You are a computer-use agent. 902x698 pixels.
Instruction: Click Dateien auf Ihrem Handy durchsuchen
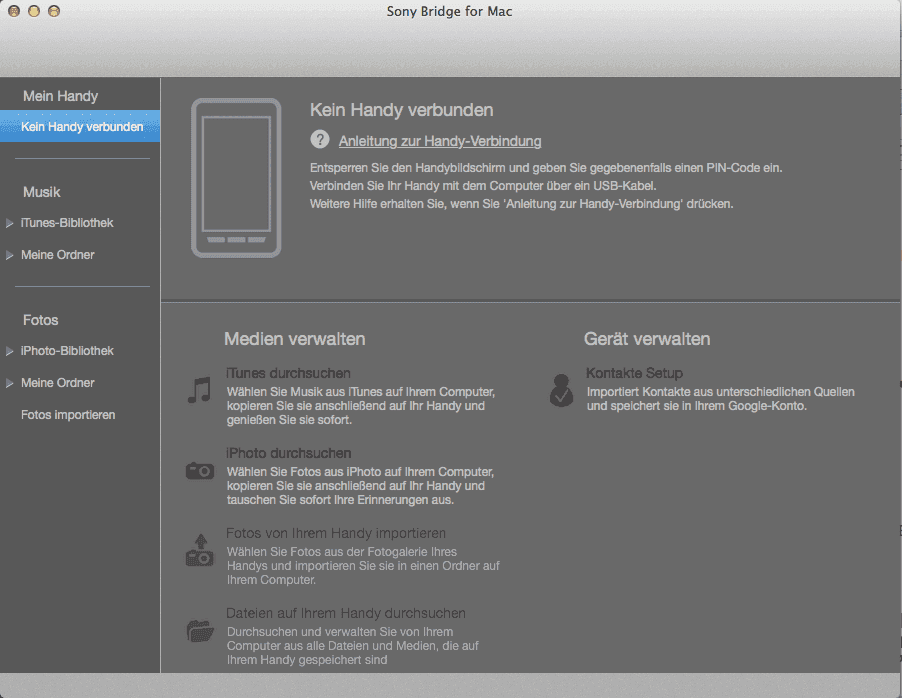(x=346, y=613)
